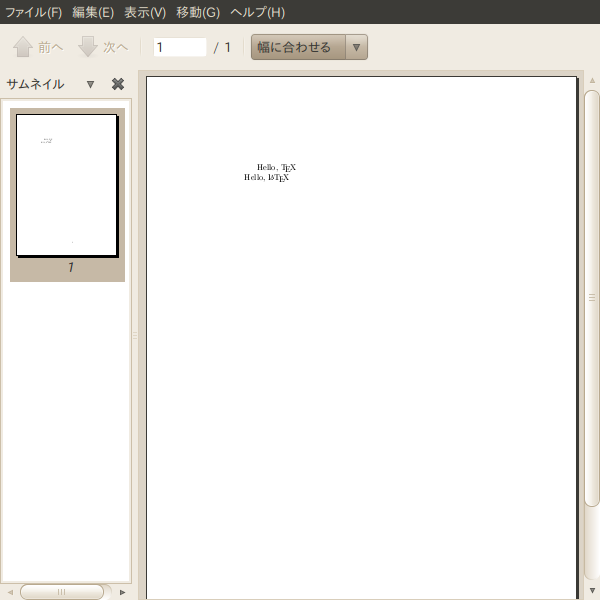The image size is (600, 600).
Task: Click the document scroll down arrow
Action: (592, 590)
